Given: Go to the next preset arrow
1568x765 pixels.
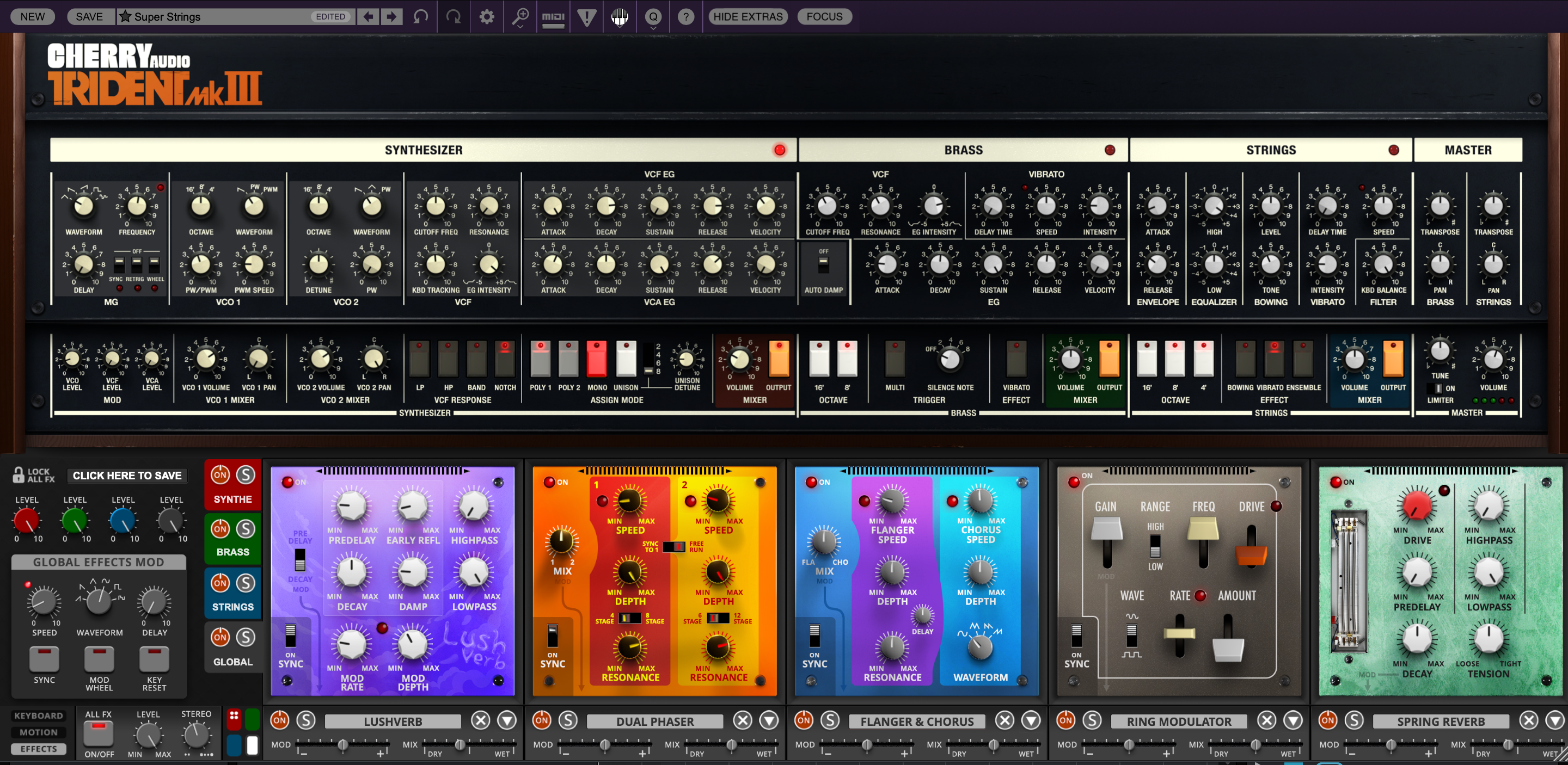Looking at the screenshot, I should (391, 16).
